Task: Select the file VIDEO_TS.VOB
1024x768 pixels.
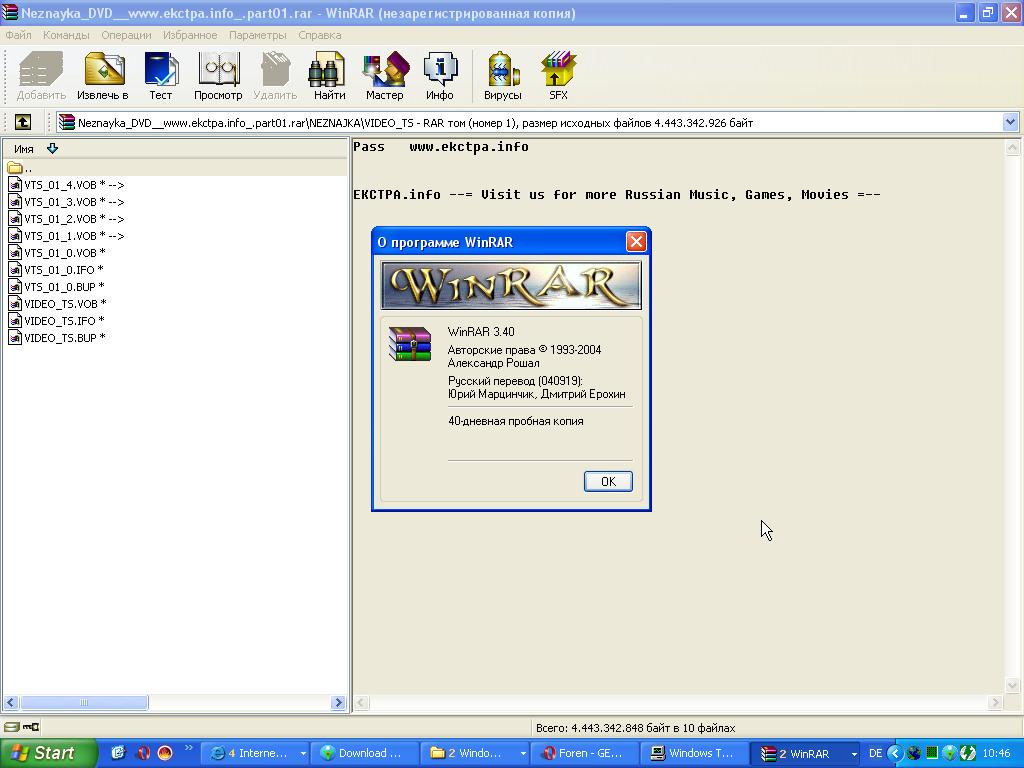Action: 57,304
